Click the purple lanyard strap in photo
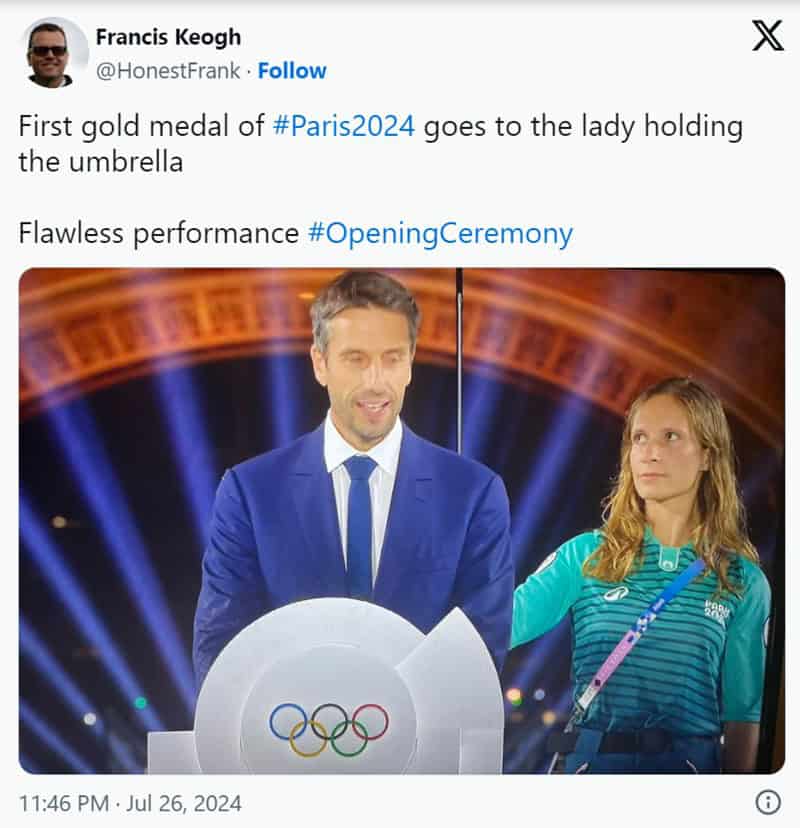 click(x=640, y=635)
